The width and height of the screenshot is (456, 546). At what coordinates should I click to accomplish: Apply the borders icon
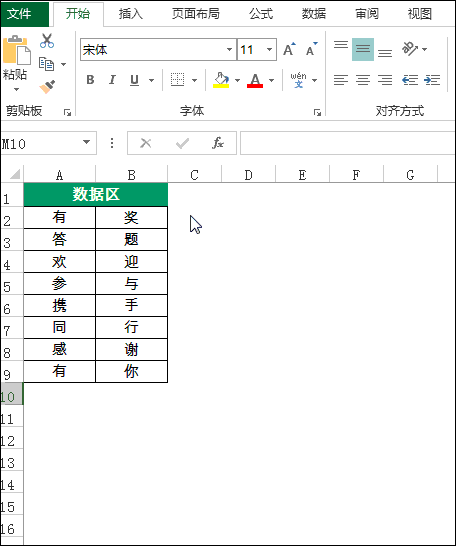click(x=178, y=80)
